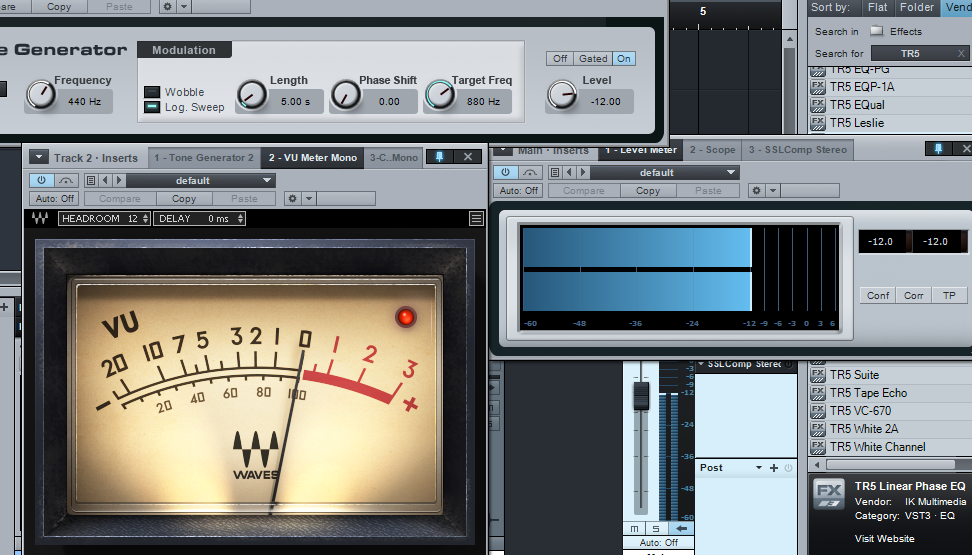
Task: Click the gear settings icon in Level Meter window
Action: coord(757,191)
